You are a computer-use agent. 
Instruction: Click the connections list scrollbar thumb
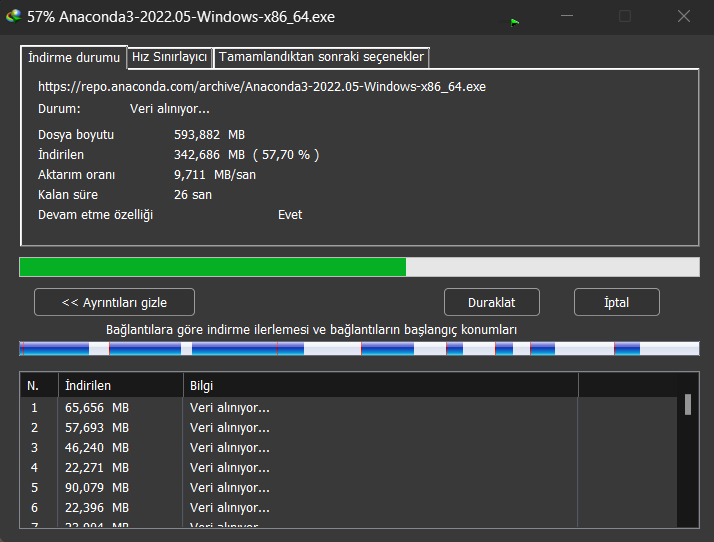click(688, 404)
